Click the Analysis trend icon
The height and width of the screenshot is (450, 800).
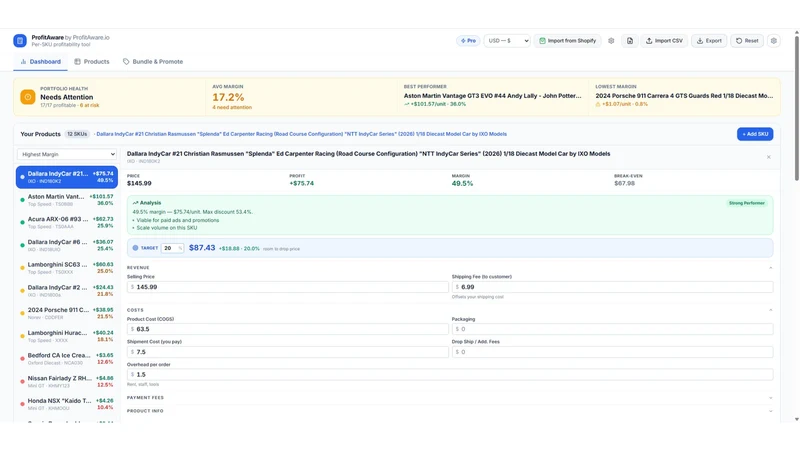pos(135,203)
